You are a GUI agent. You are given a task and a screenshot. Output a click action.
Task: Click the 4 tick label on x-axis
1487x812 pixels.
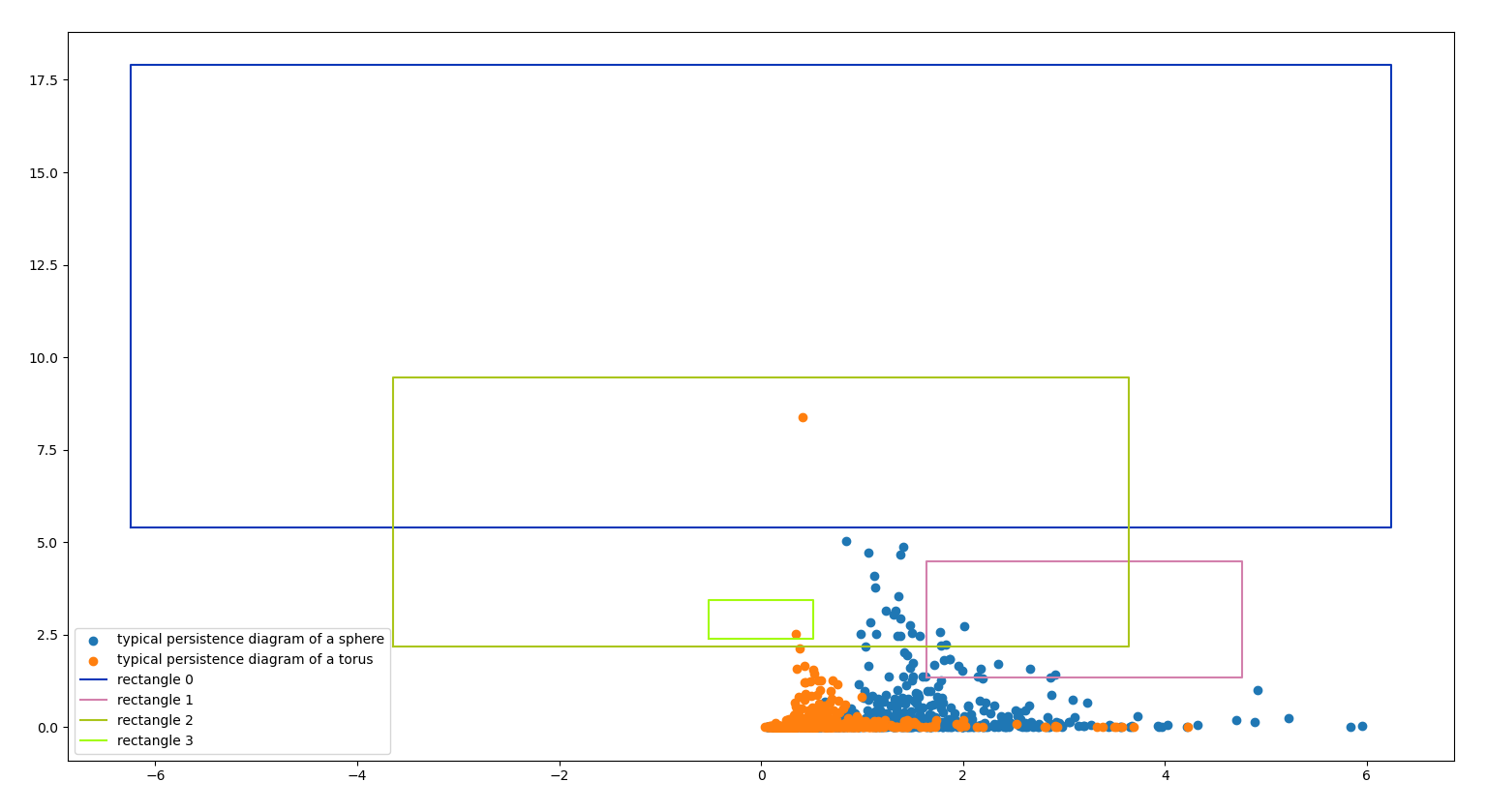pyautogui.click(x=1166, y=775)
